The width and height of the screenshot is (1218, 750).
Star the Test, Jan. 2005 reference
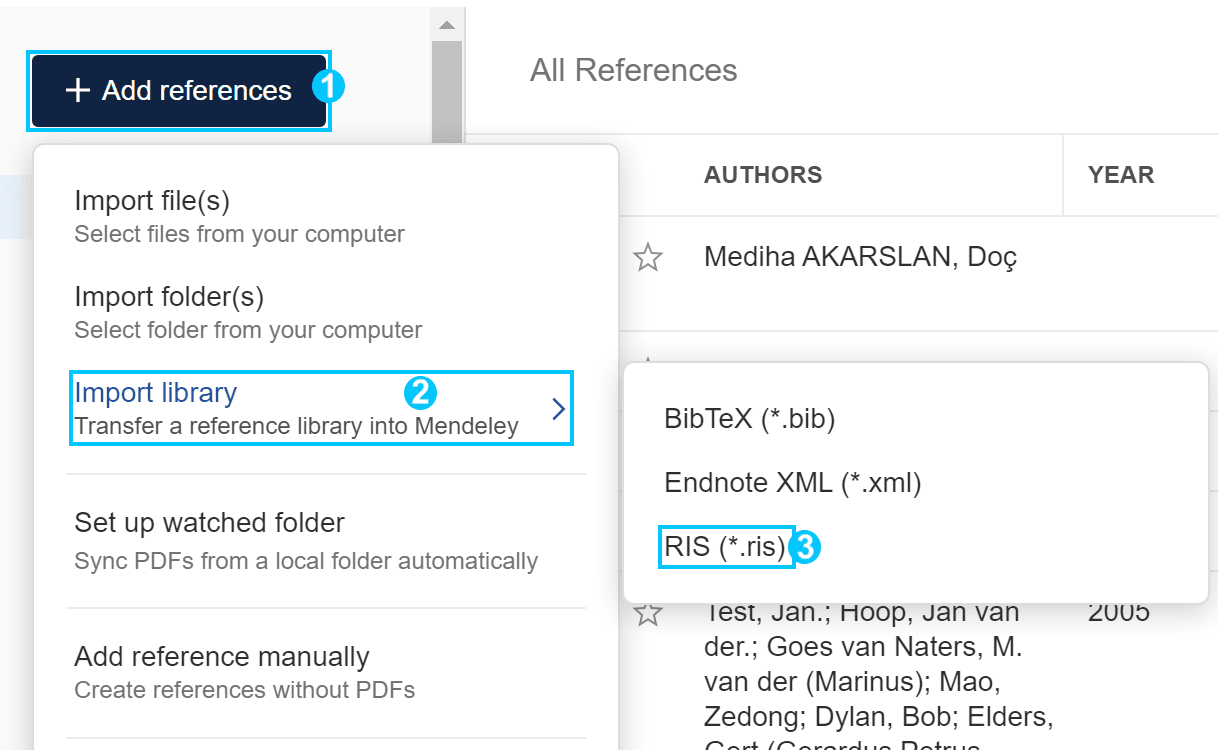point(648,613)
